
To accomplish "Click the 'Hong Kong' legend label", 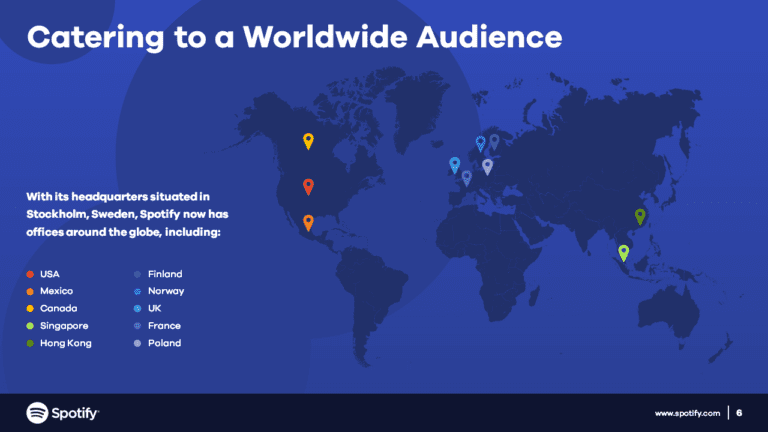I will coord(66,343).
